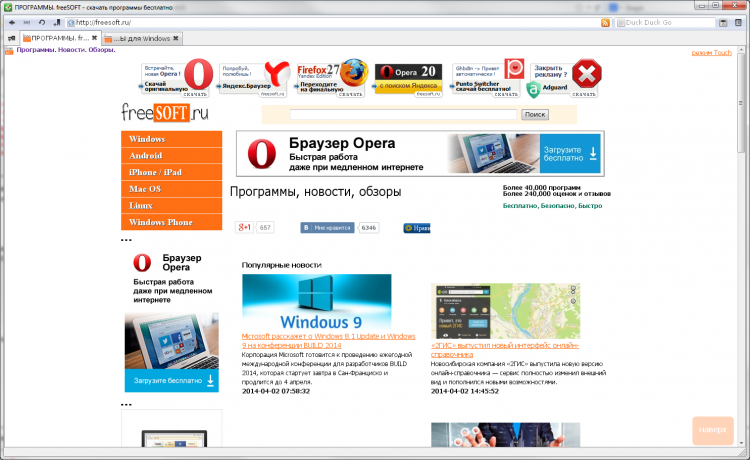Image resolution: width=750 pixels, height=460 pixels.
Task: Click the Duck Duck Go search engine icon
Action: (x=621, y=22)
